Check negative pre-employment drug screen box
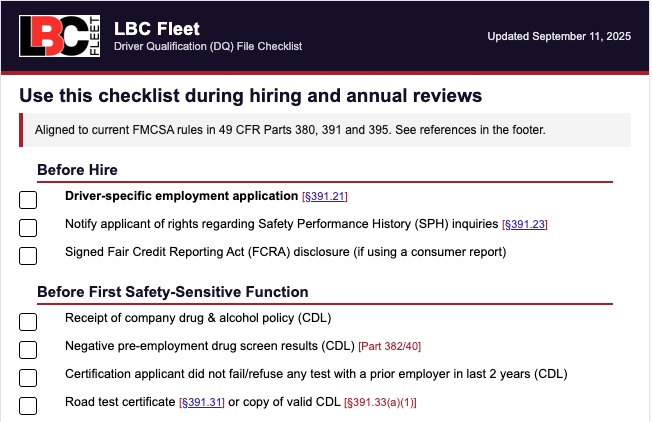This screenshot has width=652, height=422. (x=28, y=350)
